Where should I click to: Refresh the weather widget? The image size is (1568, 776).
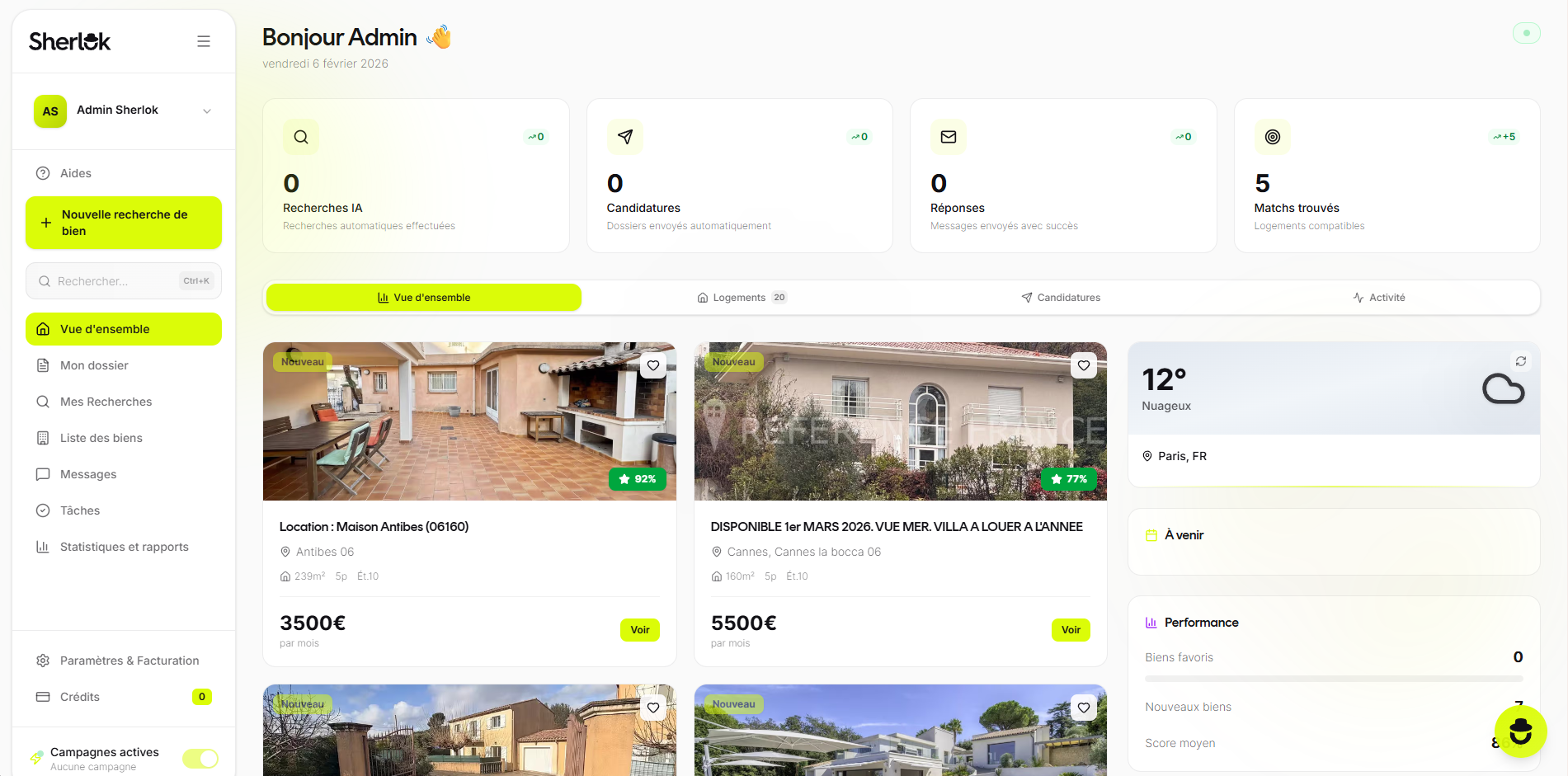tap(1521, 361)
